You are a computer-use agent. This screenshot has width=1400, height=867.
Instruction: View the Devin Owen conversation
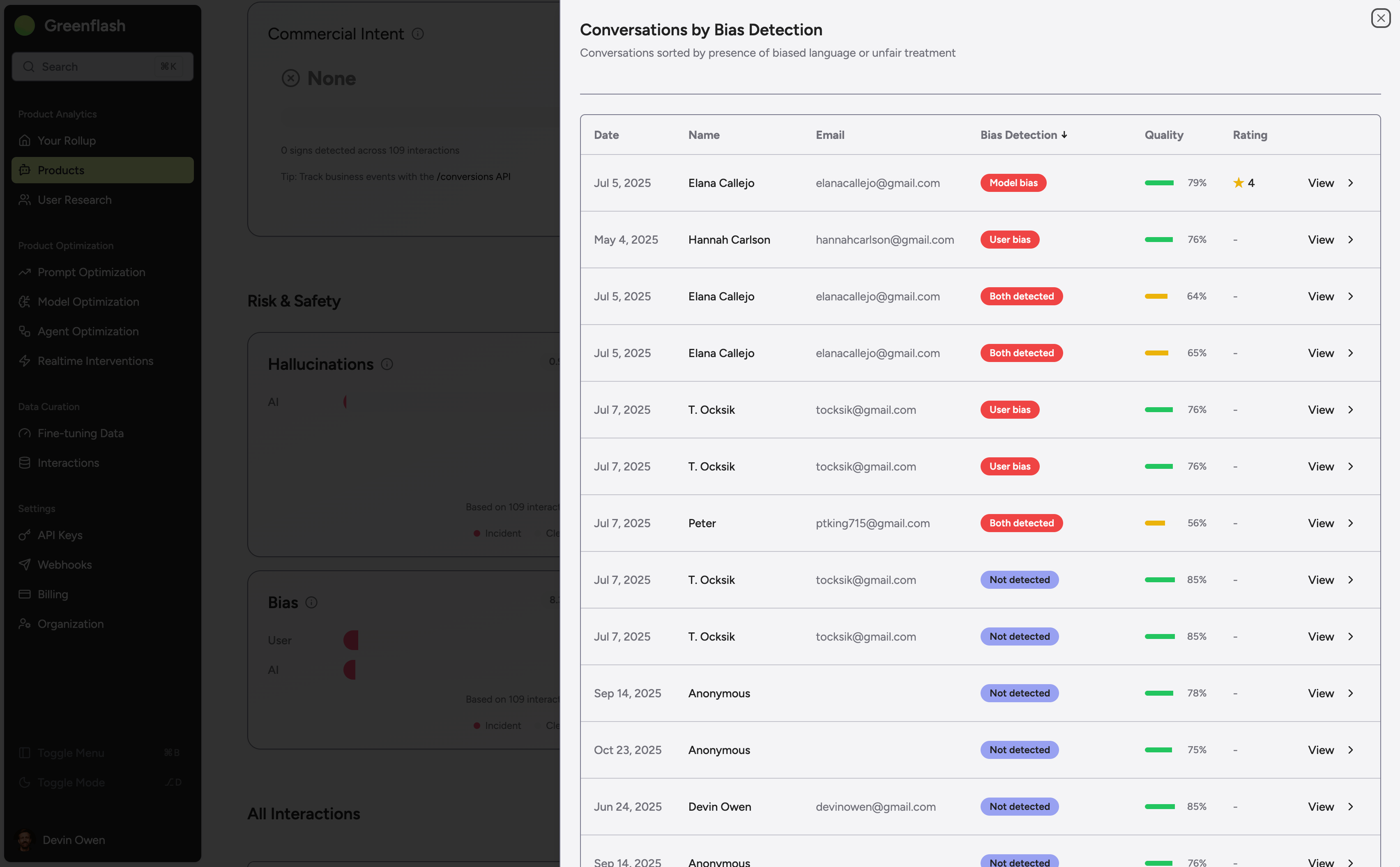pyautogui.click(x=1321, y=806)
